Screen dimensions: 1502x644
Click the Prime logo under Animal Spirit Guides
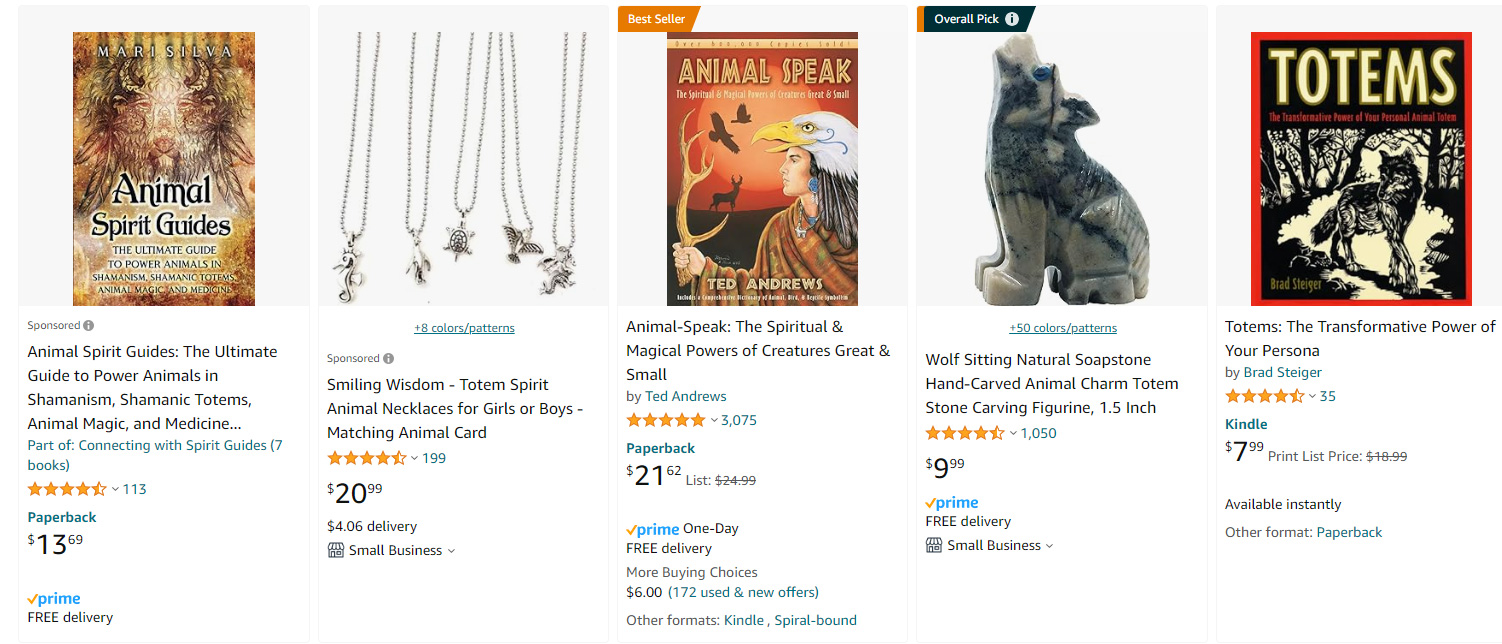tap(54, 599)
